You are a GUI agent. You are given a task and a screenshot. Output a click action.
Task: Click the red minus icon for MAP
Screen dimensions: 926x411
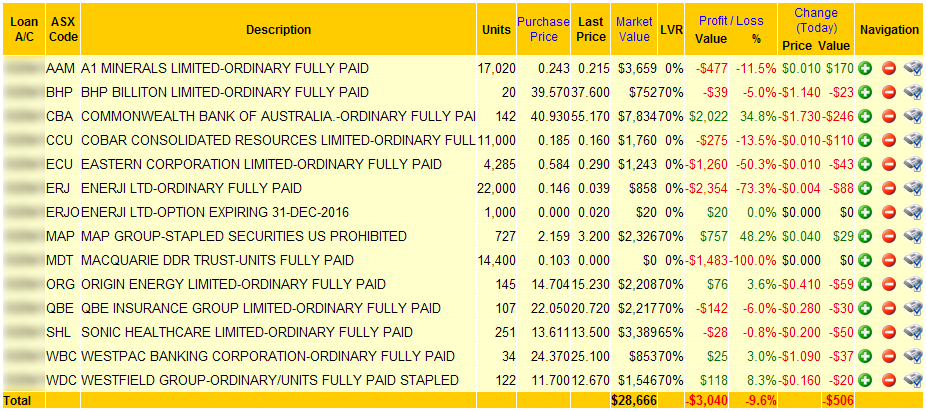[x=889, y=236]
